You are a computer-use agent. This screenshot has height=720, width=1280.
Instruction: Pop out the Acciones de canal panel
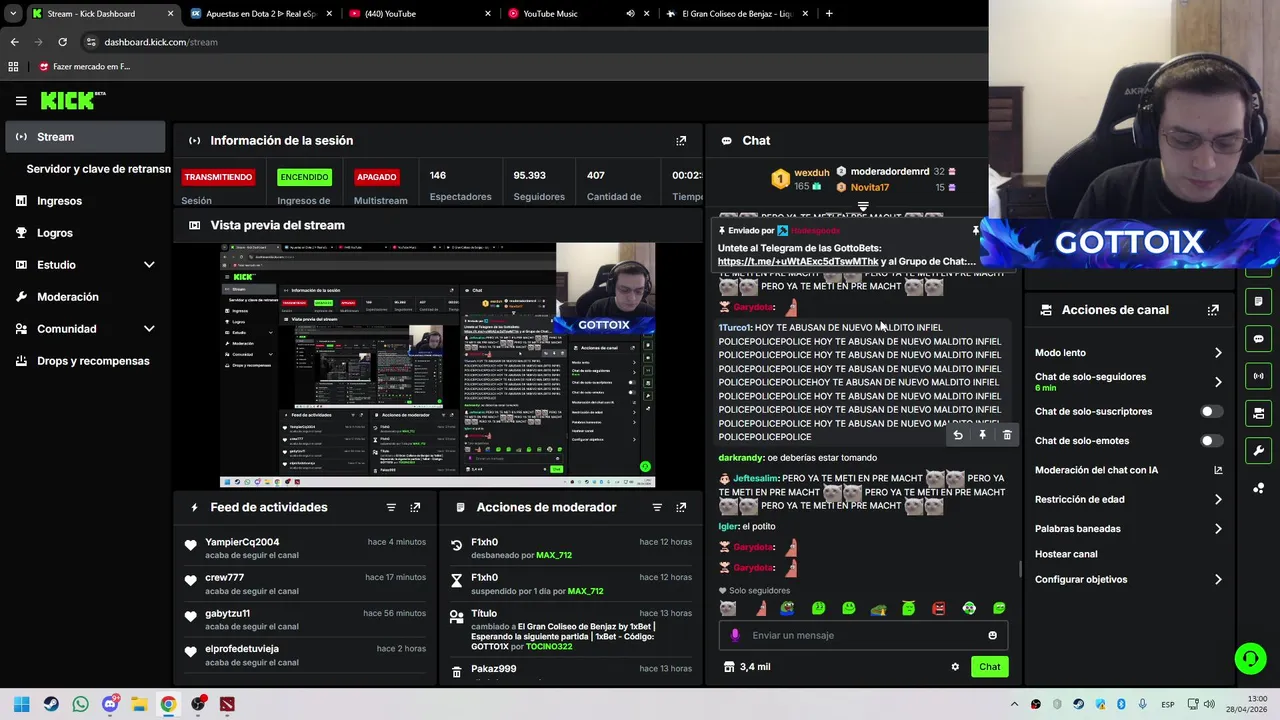tap(1213, 310)
